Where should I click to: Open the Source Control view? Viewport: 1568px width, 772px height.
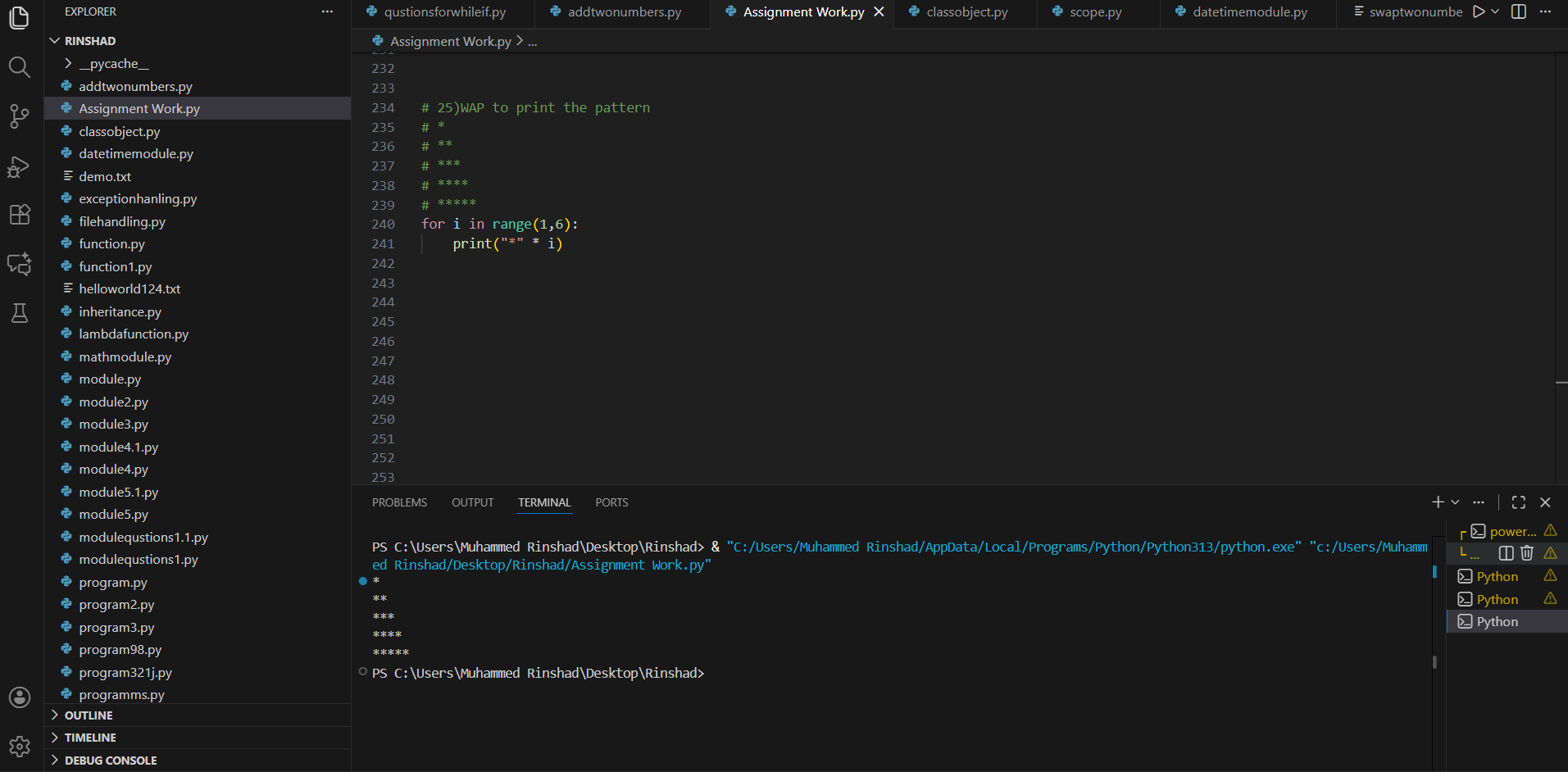tap(20, 116)
